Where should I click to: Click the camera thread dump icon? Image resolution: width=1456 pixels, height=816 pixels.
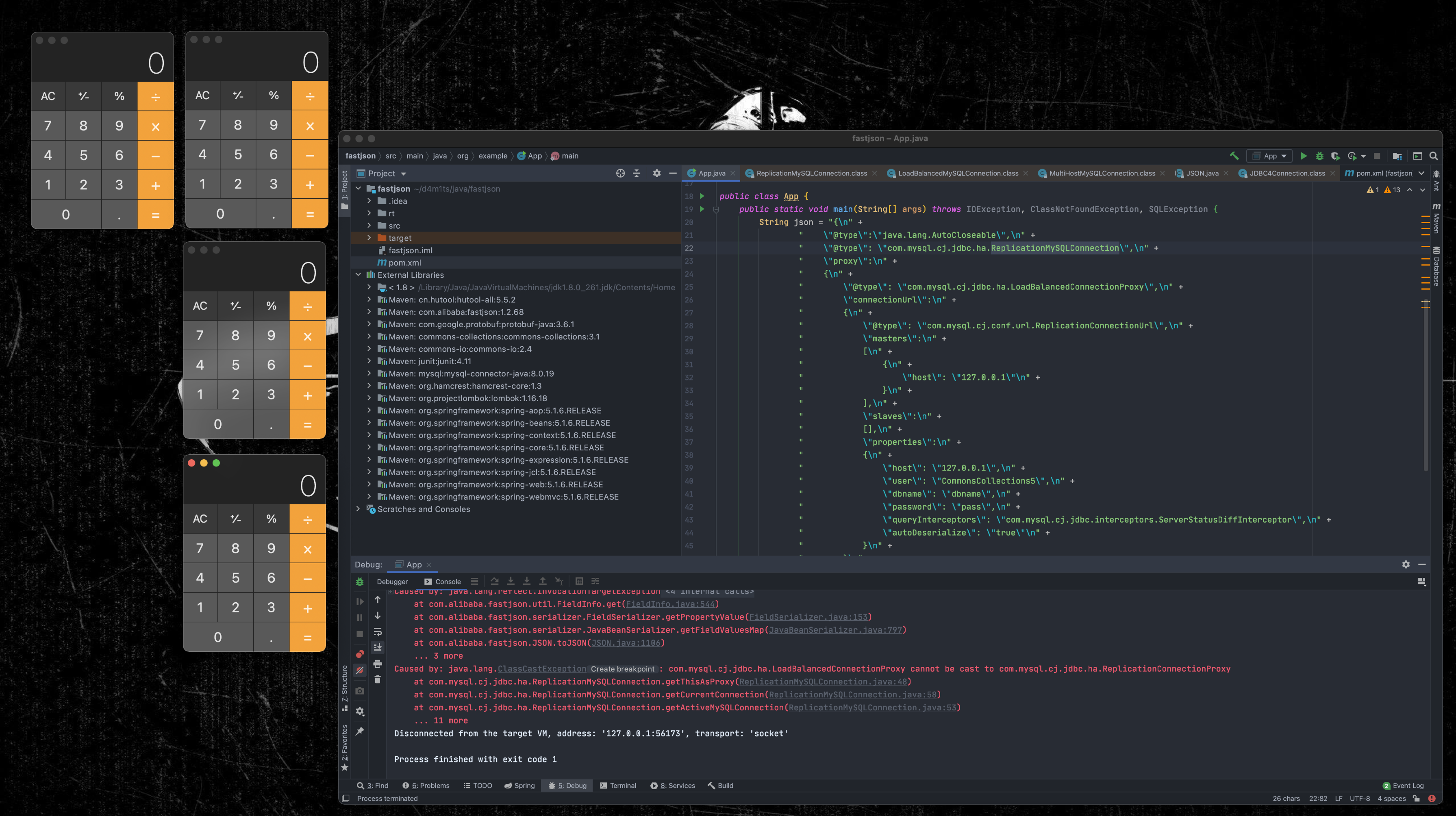click(359, 690)
